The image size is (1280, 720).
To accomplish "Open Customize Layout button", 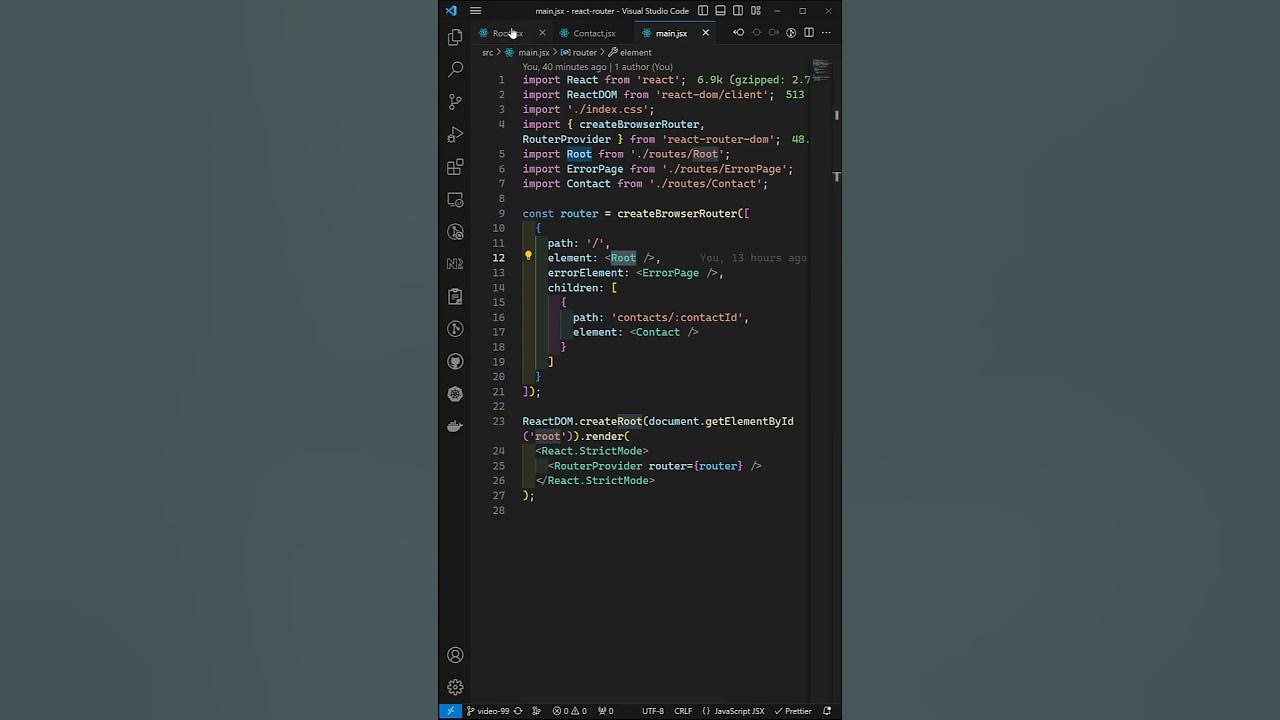I will 755,11.
